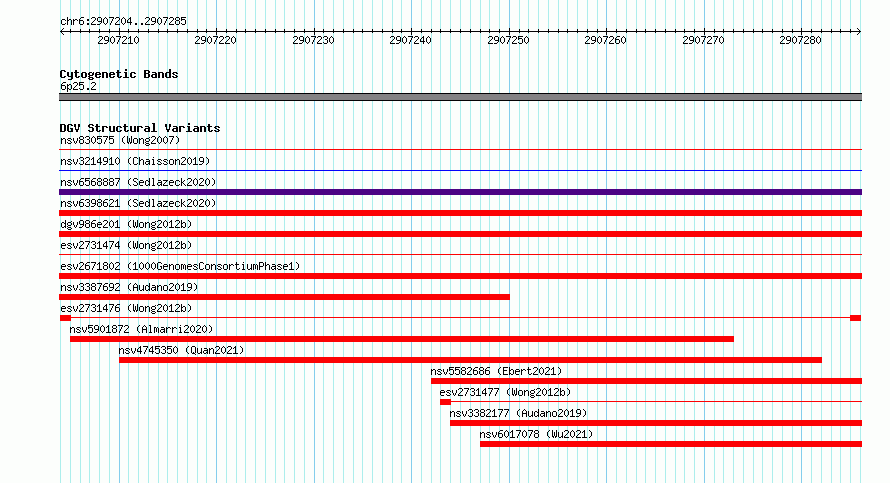
Task: Select the left red block of esv2731476
Action: pyautogui.click(x=65, y=318)
